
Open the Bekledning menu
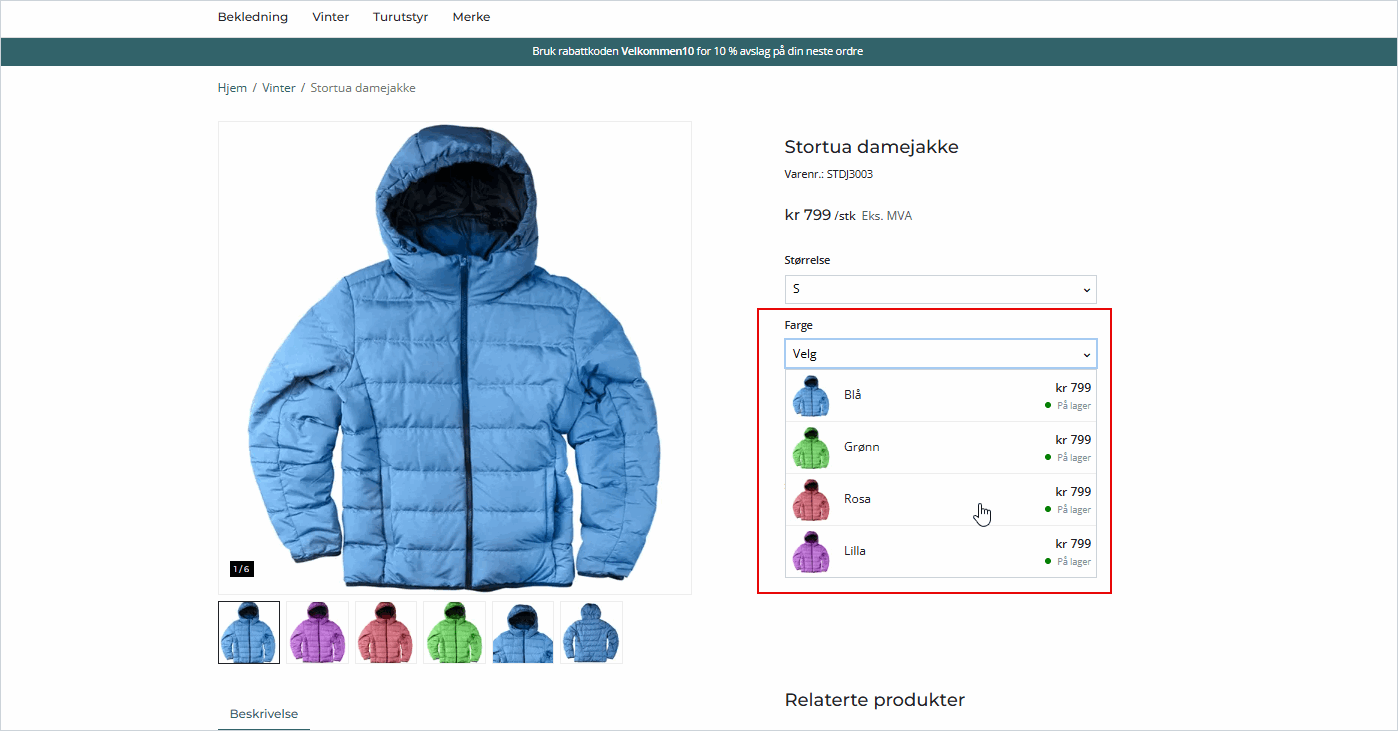252,17
